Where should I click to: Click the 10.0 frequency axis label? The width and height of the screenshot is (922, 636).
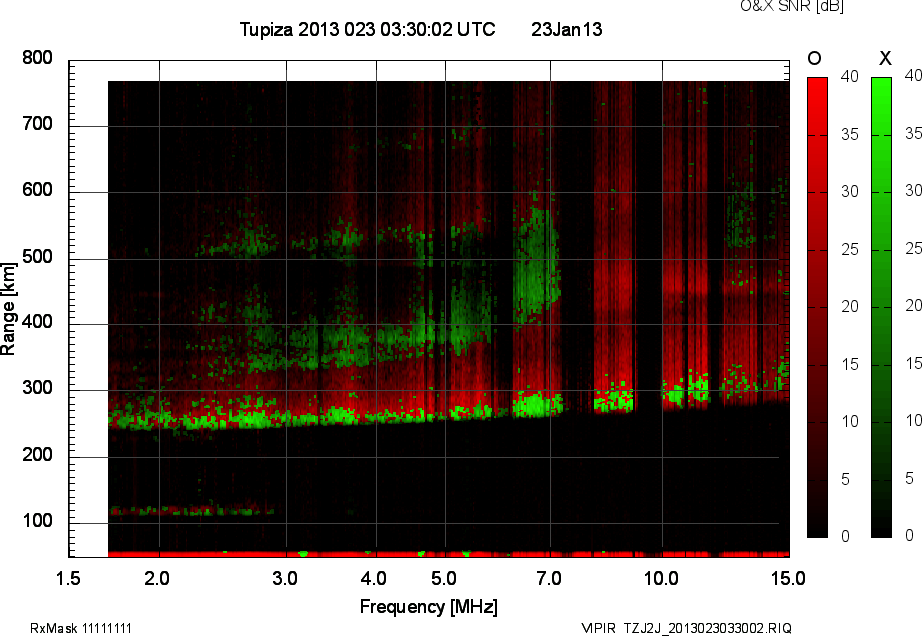tap(661, 579)
